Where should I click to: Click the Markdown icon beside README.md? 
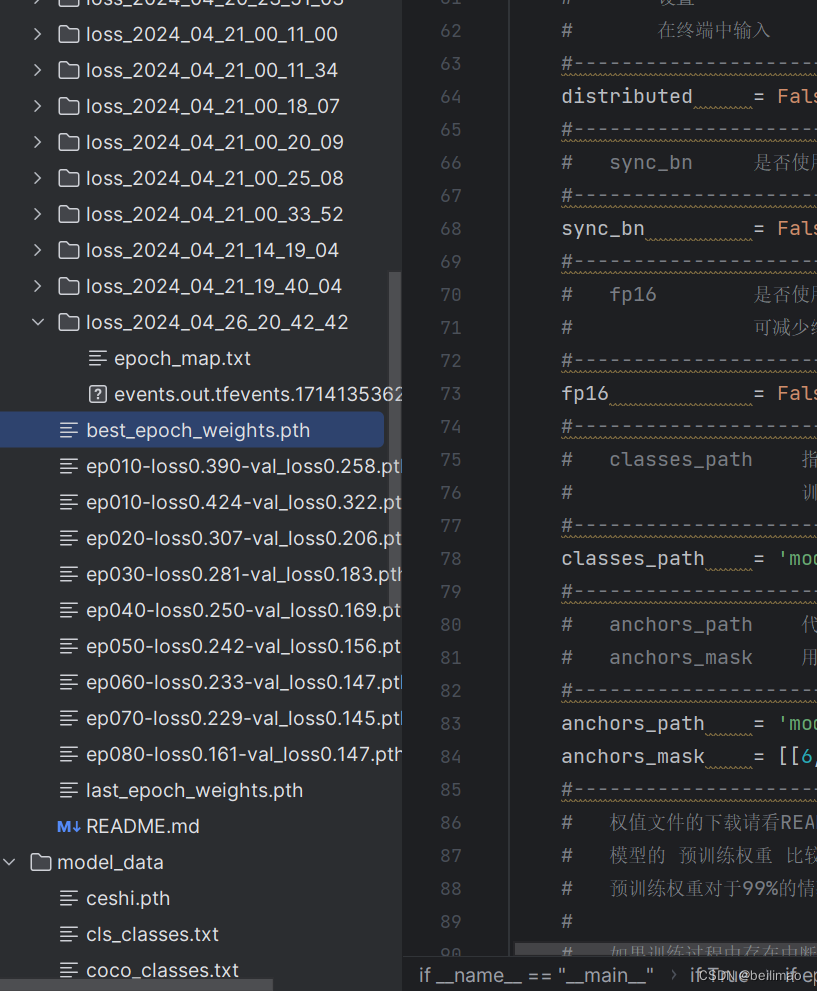66,826
